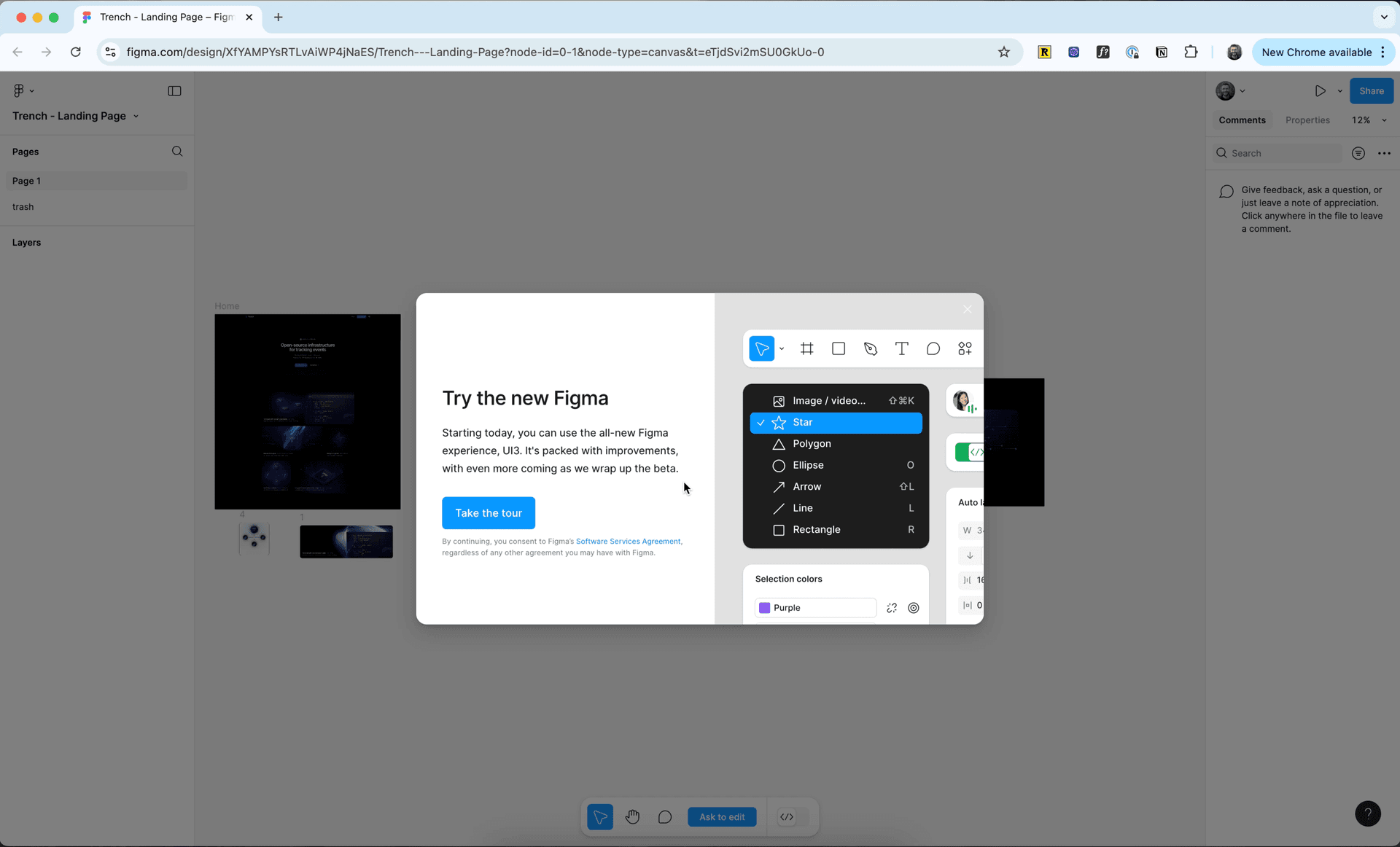View site information icon in address bar
This screenshot has height=847, width=1400.
[110, 52]
